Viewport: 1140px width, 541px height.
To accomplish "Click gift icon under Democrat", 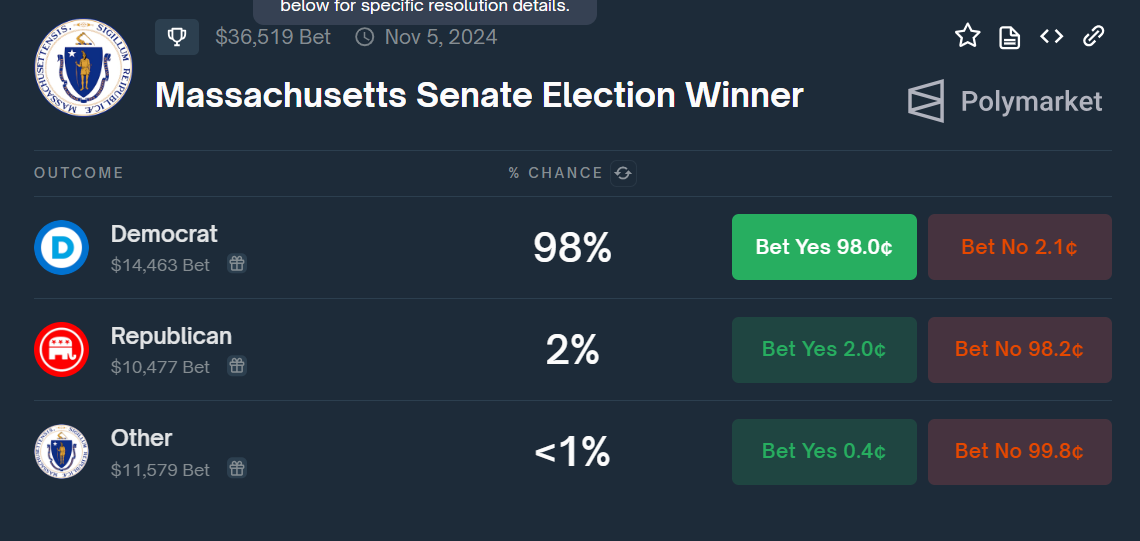I will [x=236, y=264].
